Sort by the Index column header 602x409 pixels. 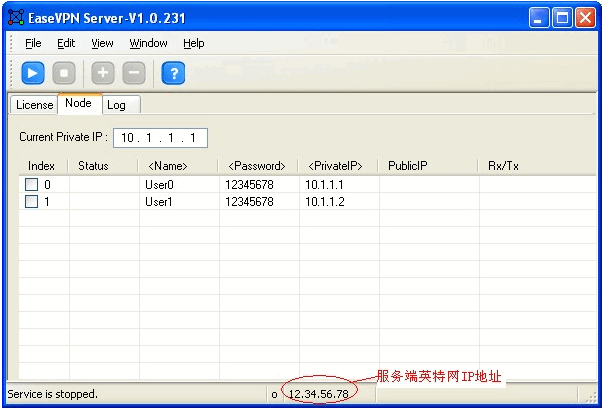click(x=41, y=166)
